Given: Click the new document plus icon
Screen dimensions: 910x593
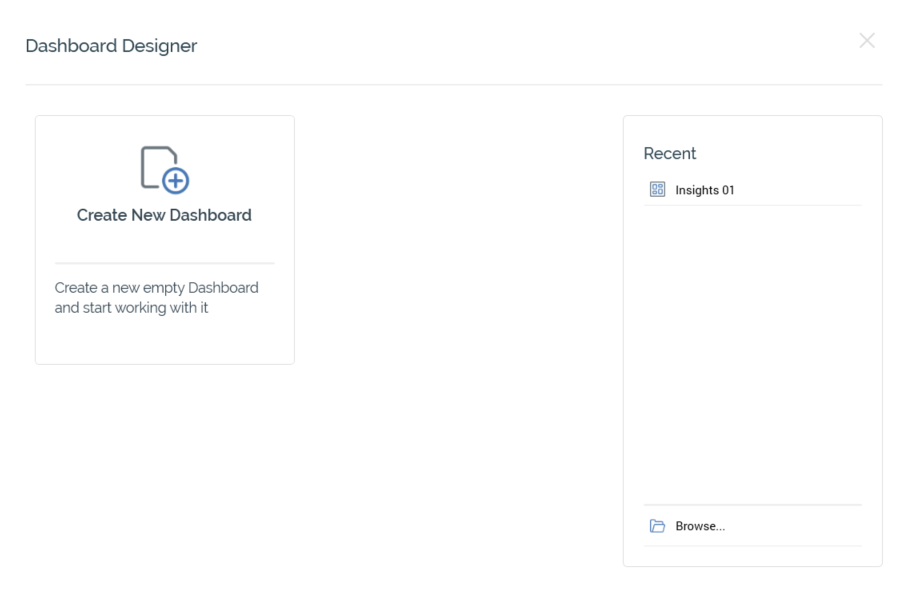Looking at the screenshot, I should 164,169.
